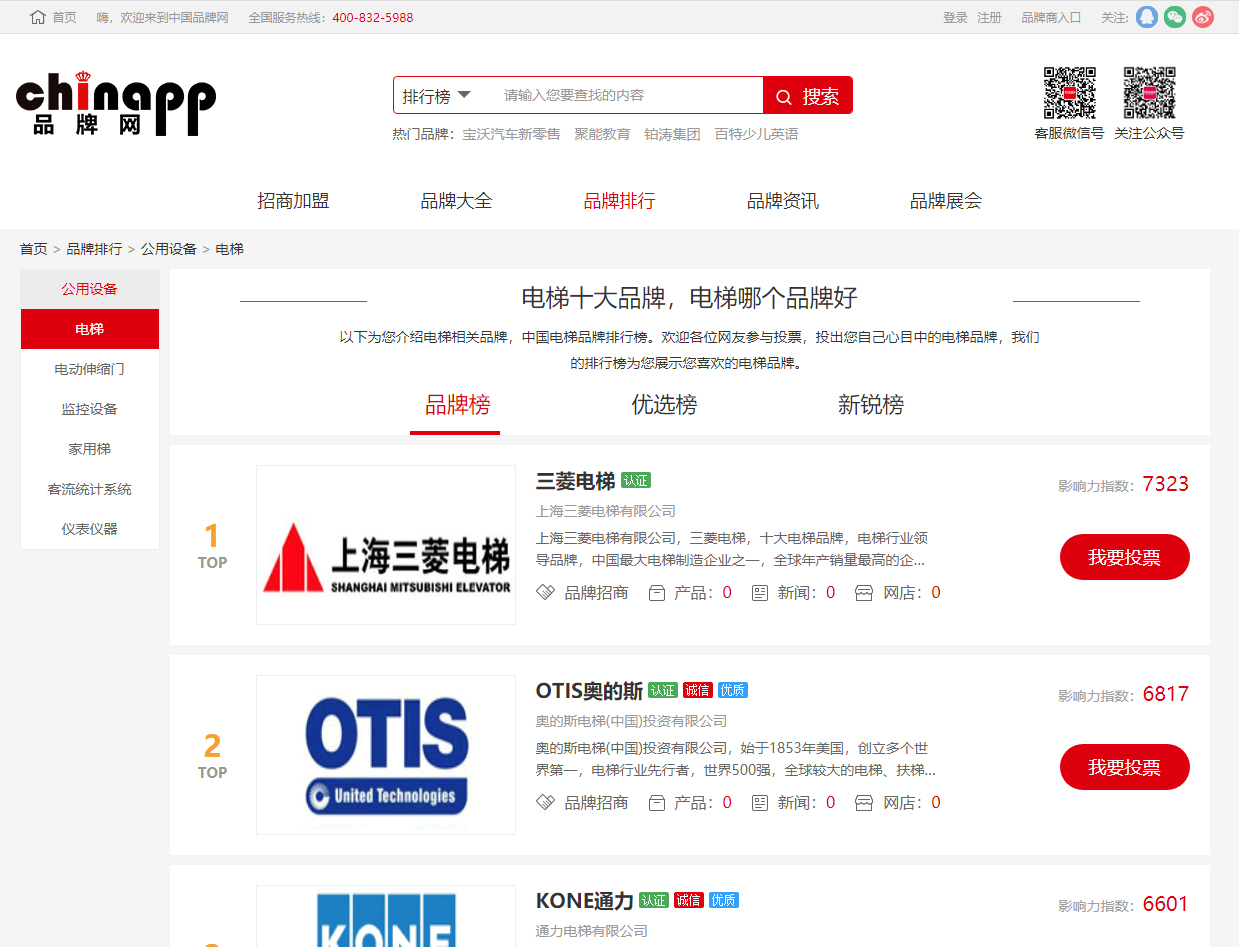Select 电梯 in the sidebar
Viewport: 1239px width, 947px height.
tap(90, 329)
